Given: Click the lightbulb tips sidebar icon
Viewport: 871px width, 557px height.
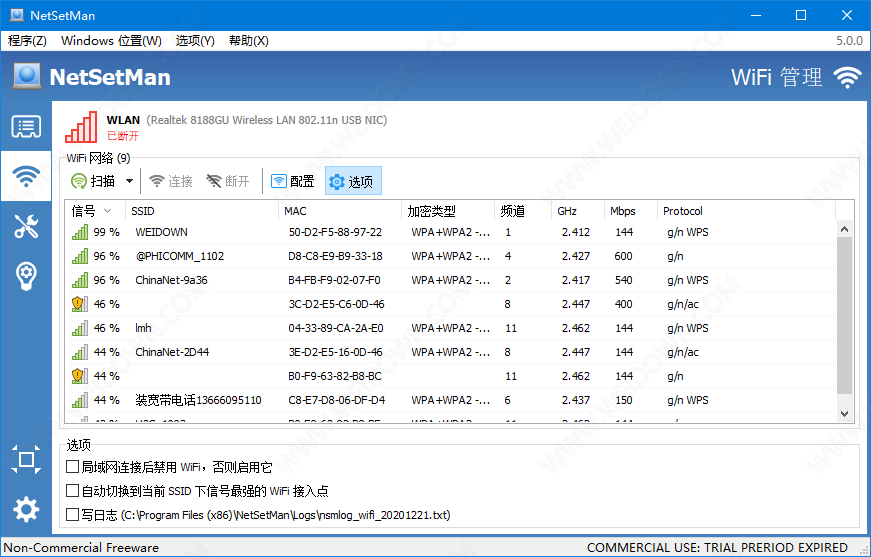Looking at the screenshot, I should 26,276.
